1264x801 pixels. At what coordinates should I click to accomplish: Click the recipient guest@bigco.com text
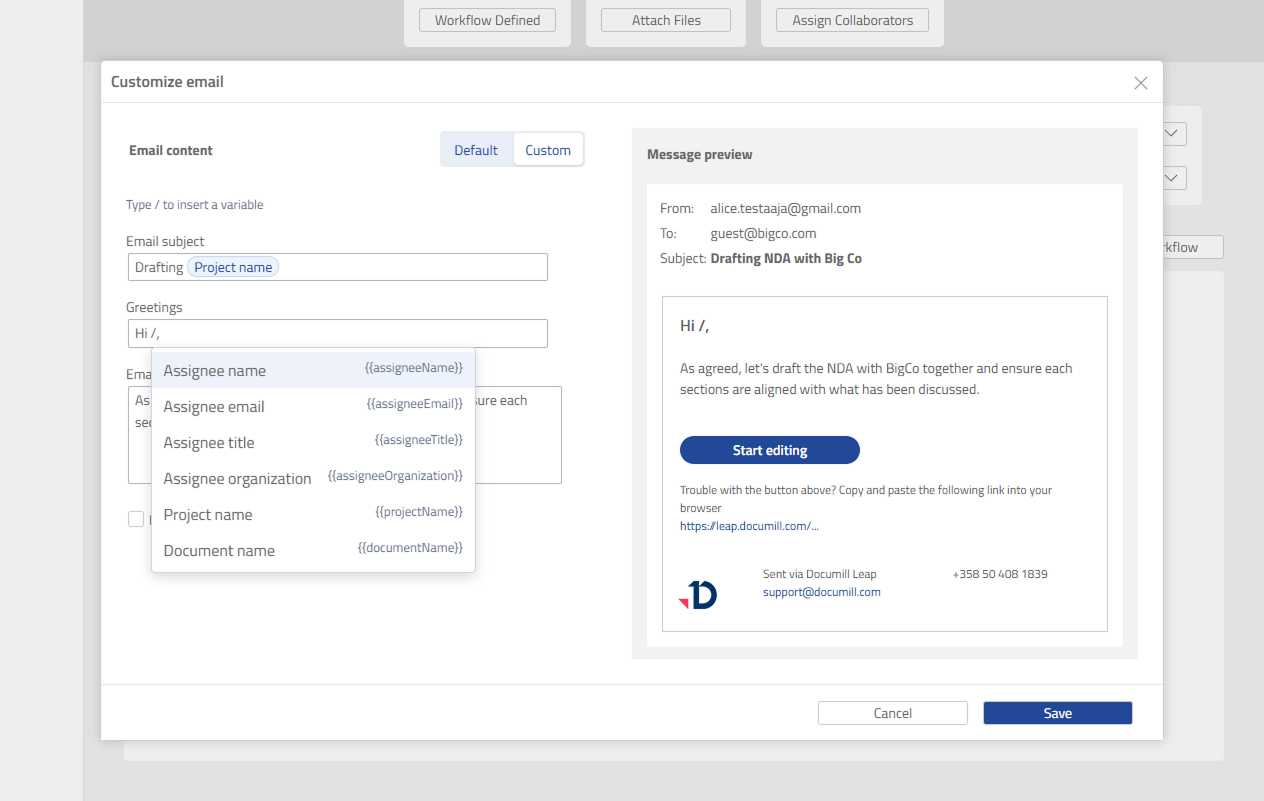763,233
